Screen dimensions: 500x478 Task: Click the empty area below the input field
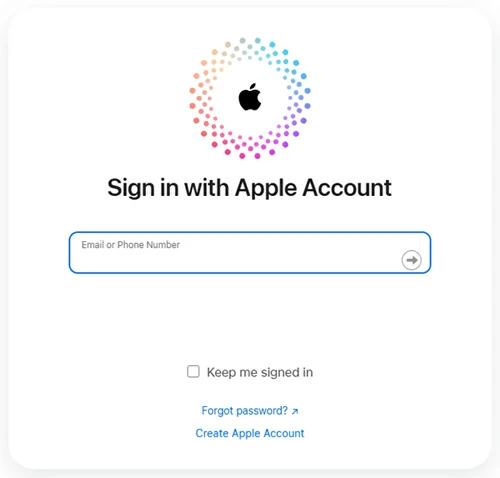(250, 317)
